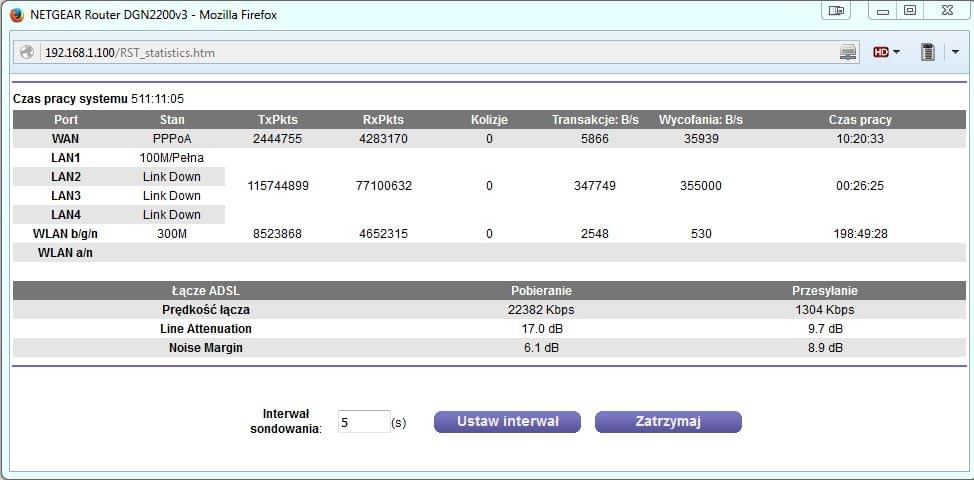Click the 300M WLAN status cell
Image resolution: width=974 pixels, height=480 pixels.
(172, 234)
